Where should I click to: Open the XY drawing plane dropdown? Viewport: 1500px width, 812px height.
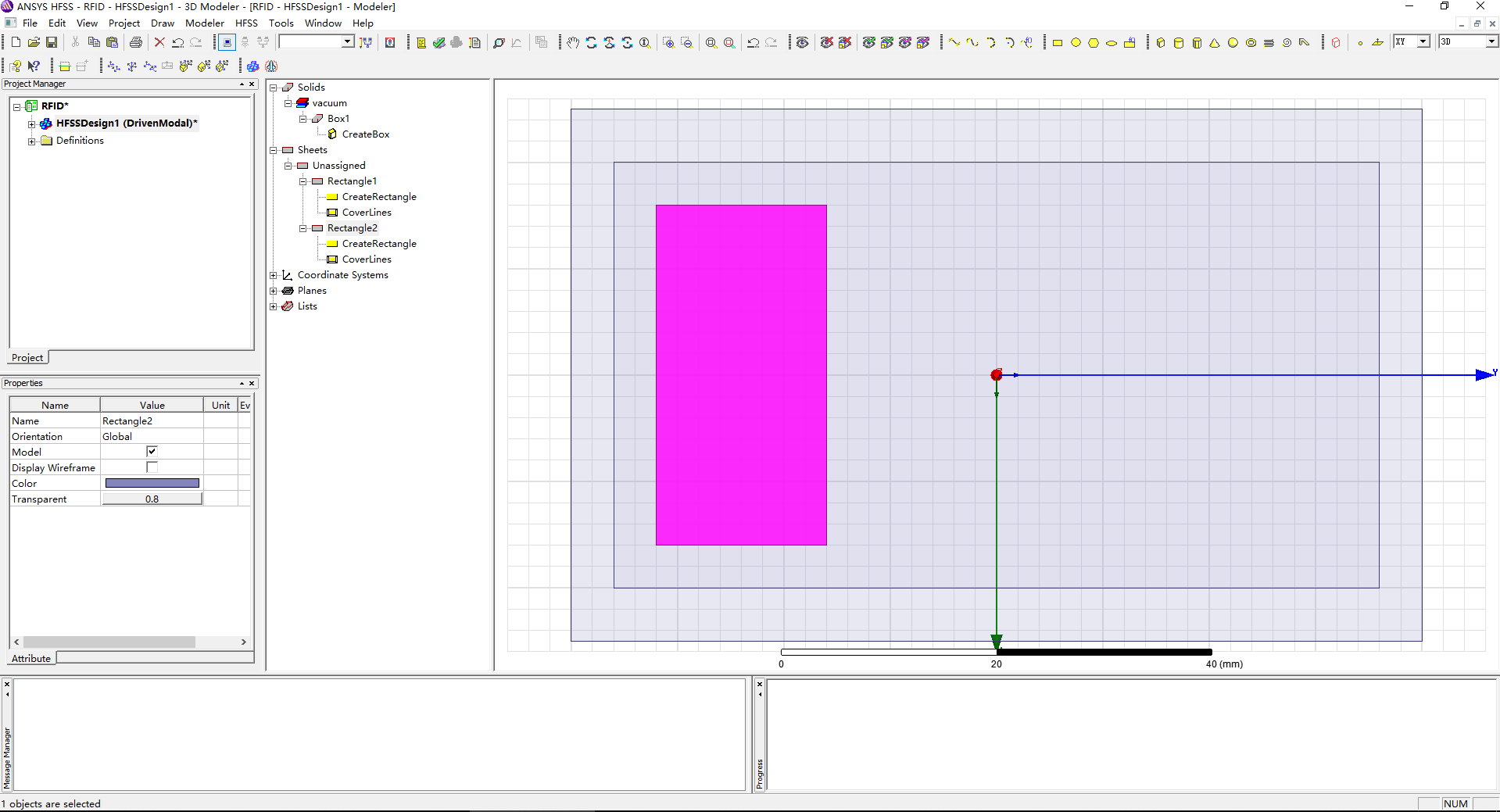point(1423,42)
